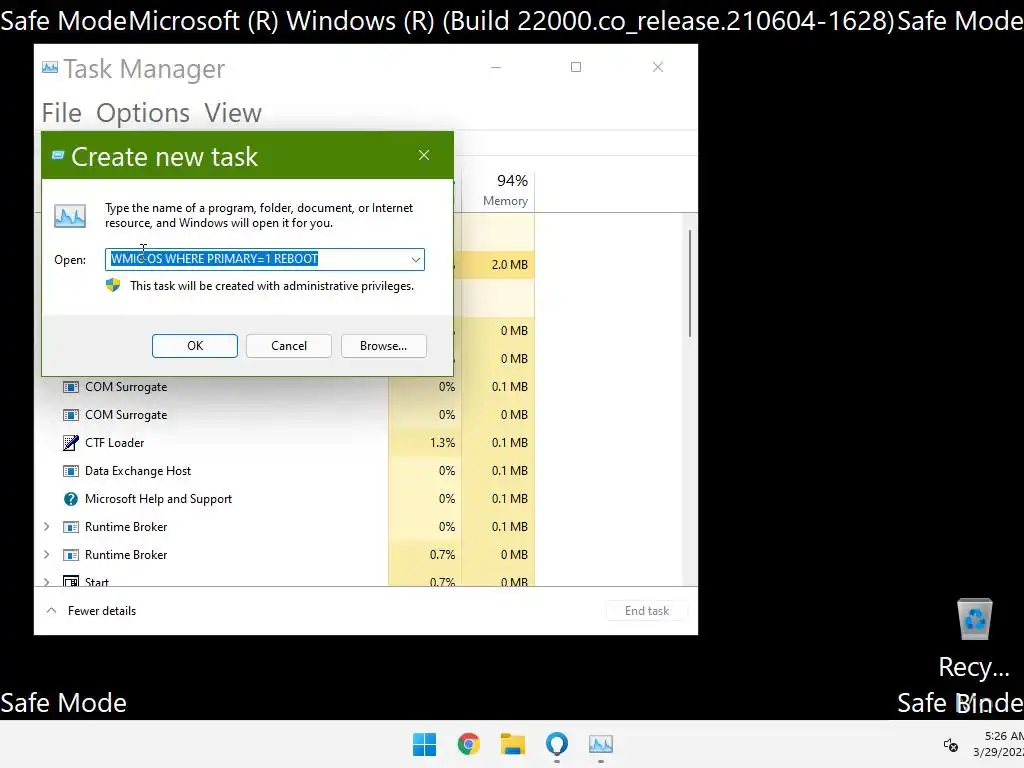Click the Microsoft Help and Support icon
This screenshot has height=768, width=1024.
click(71, 499)
